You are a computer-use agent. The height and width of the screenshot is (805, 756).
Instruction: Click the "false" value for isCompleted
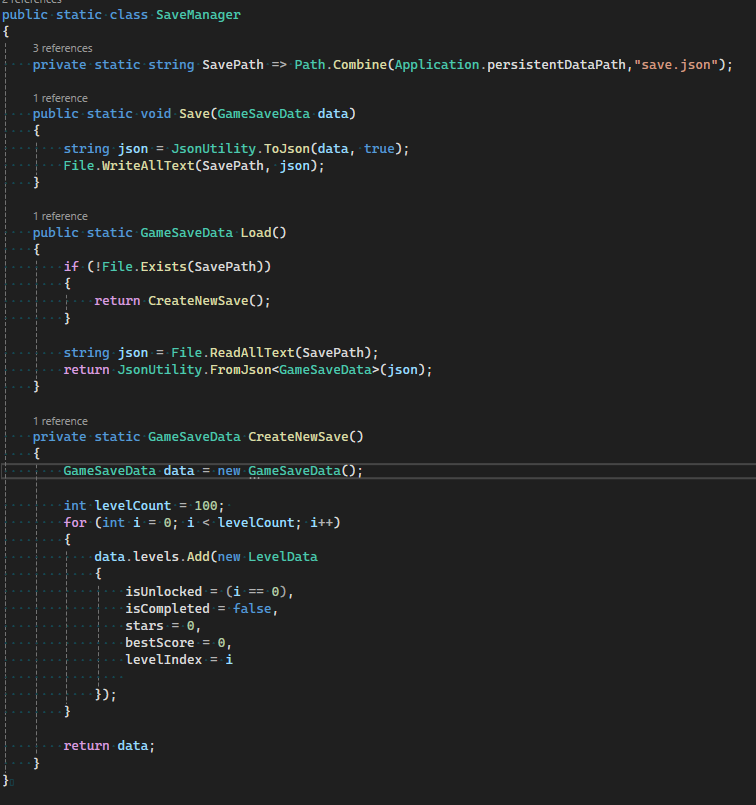point(252,608)
